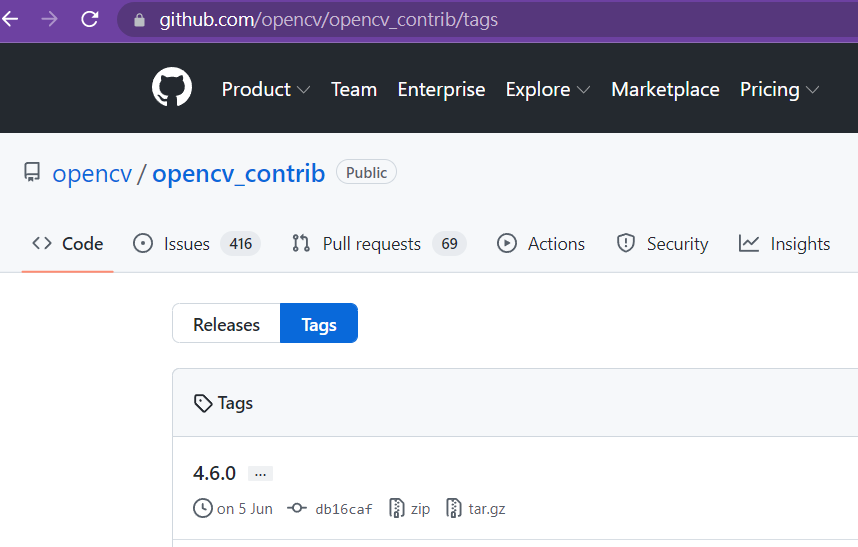The image size is (858, 547).
Task: Click the Issues count 416 badge
Action: pos(241,243)
